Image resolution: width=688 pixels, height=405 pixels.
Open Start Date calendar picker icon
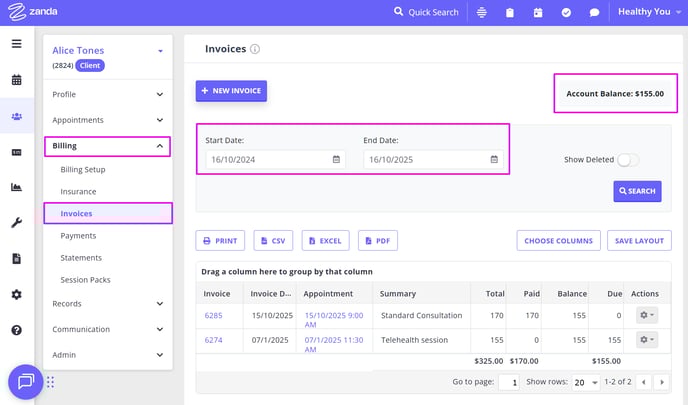(x=336, y=159)
